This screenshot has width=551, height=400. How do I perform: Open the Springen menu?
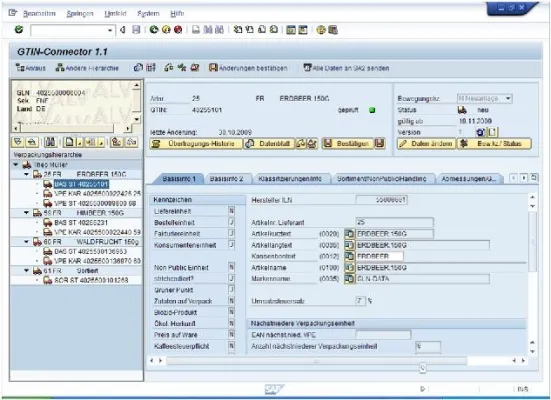click(80, 14)
